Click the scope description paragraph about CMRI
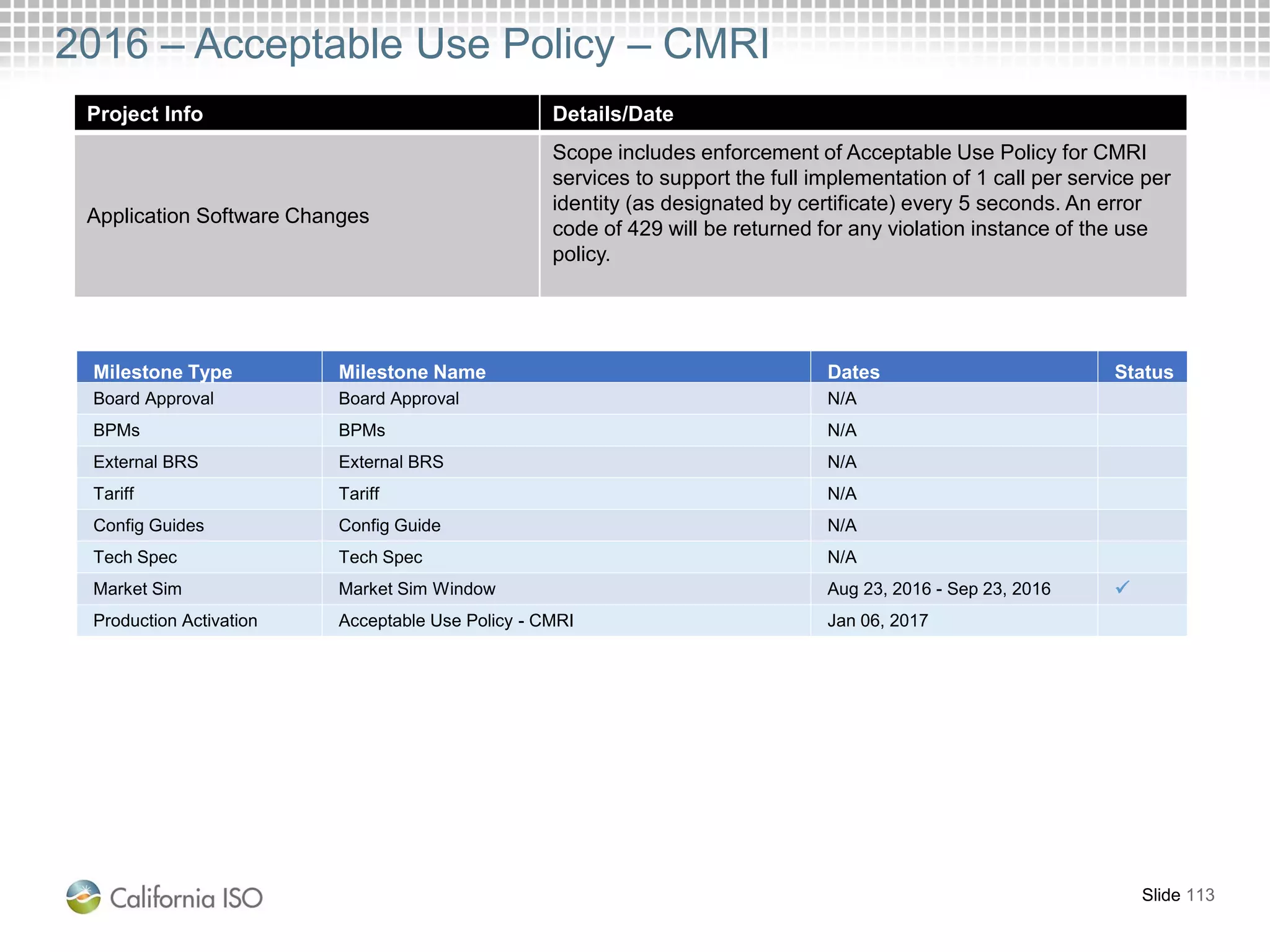Screen dimensions: 1270x952 coord(862,203)
